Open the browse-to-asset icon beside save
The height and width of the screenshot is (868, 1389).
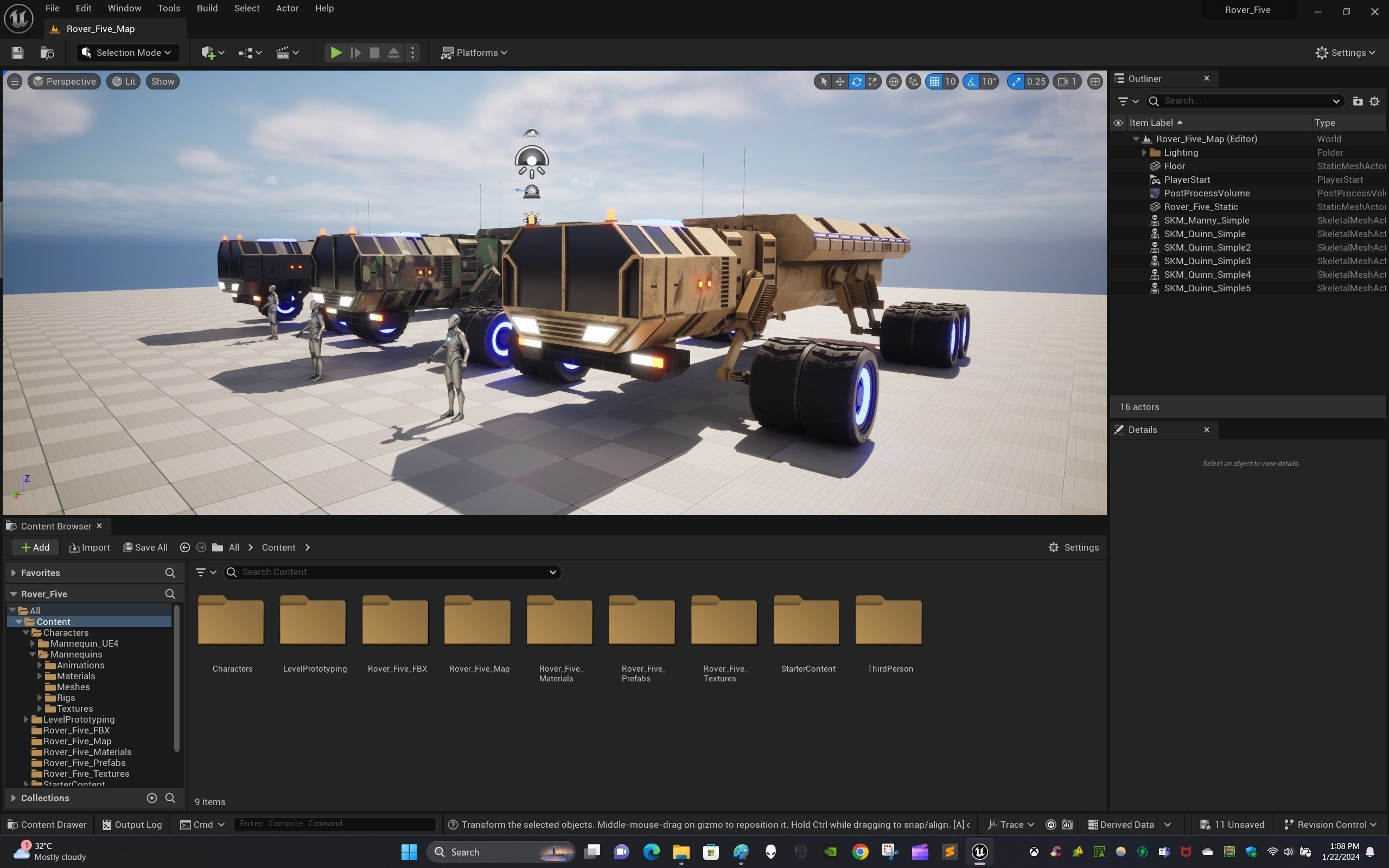(x=47, y=53)
